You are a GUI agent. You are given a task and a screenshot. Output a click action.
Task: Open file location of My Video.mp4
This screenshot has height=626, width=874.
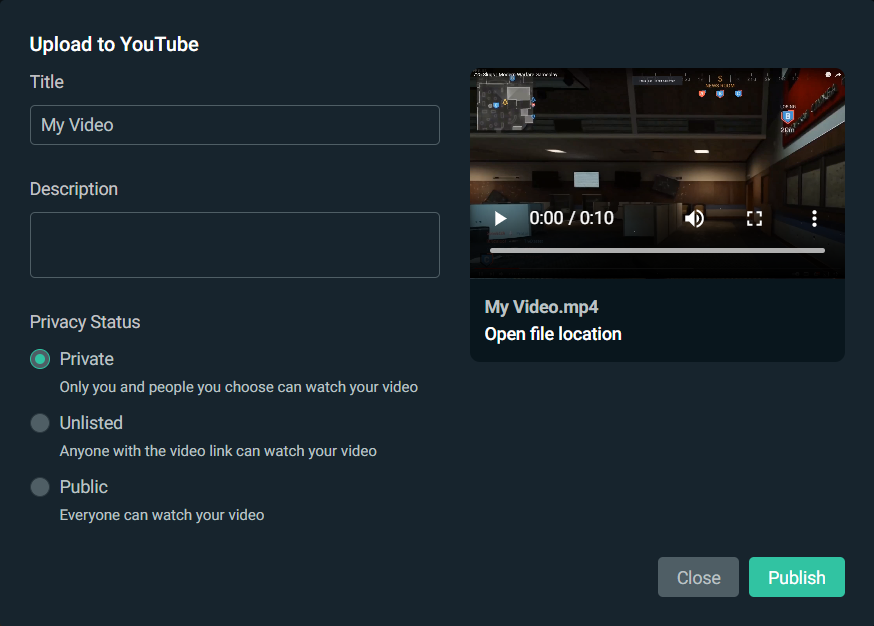(553, 334)
